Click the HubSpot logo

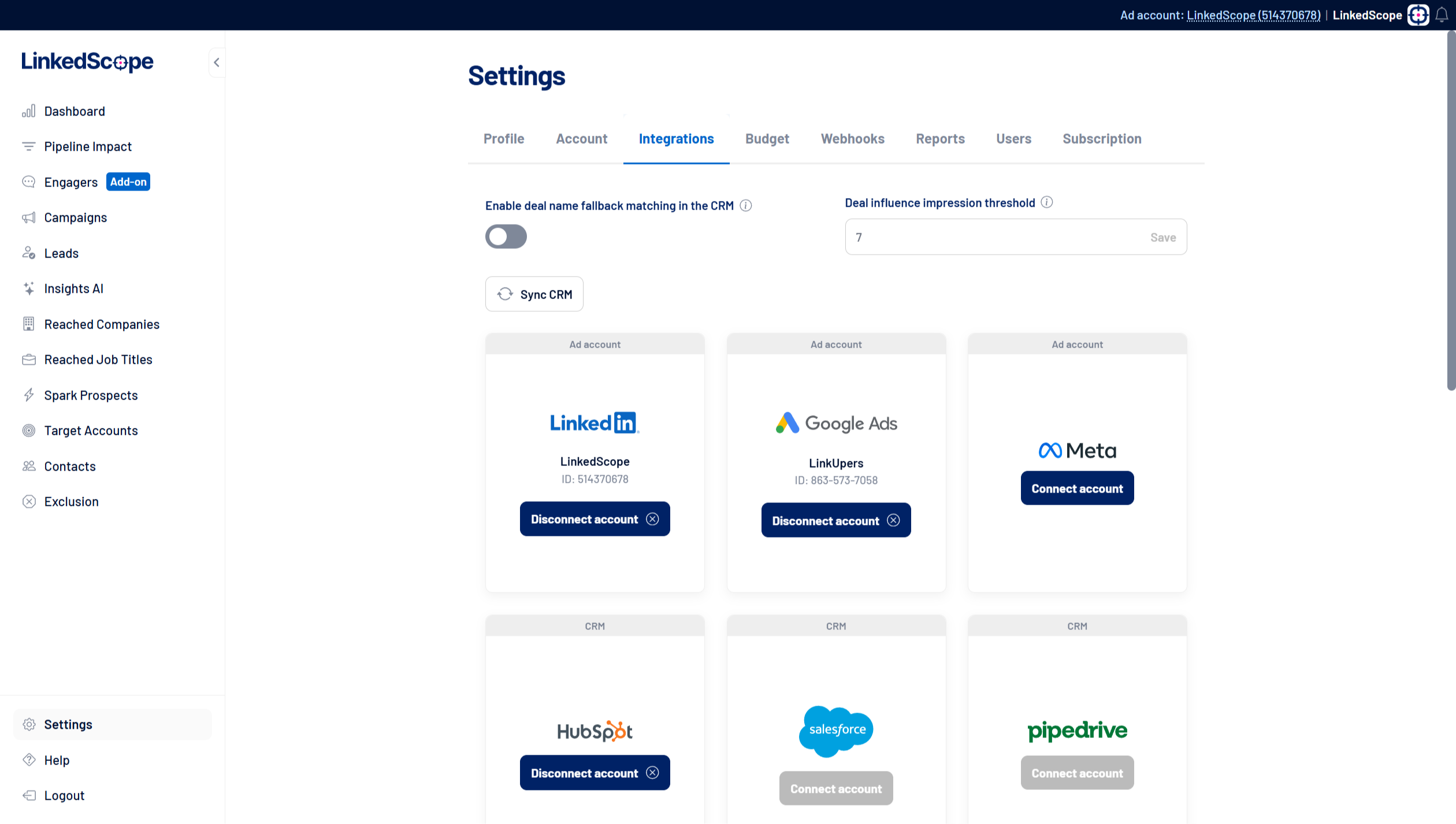click(x=595, y=731)
